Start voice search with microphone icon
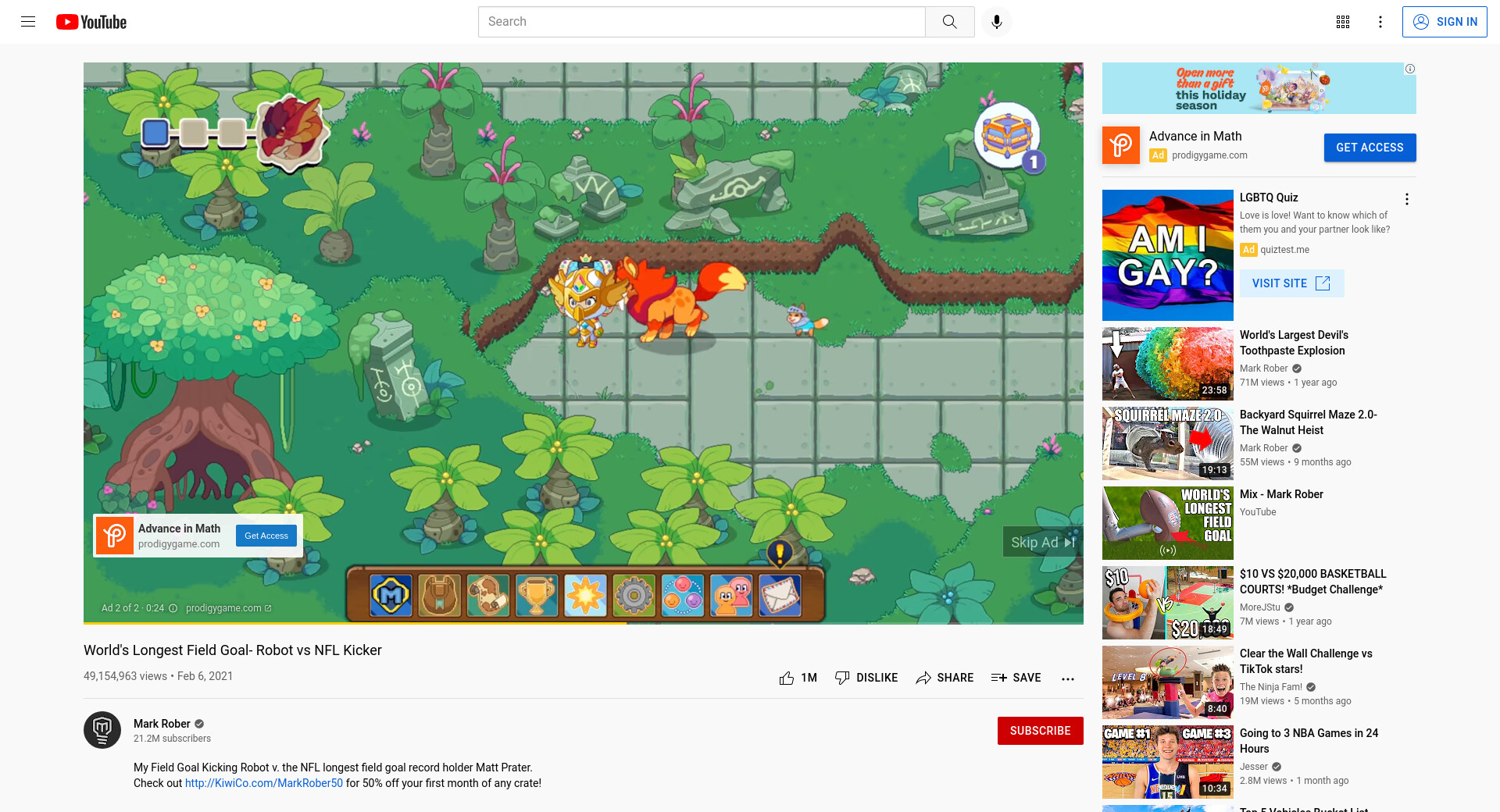This screenshot has height=812, width=1500. 997,22
